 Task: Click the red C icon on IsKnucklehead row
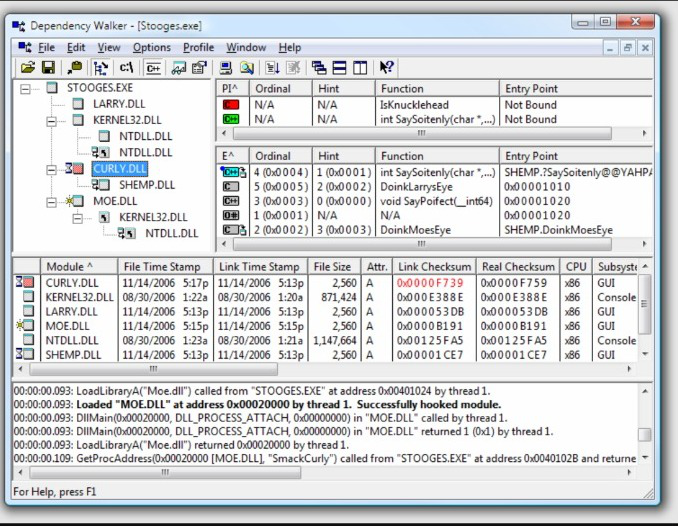pos(231,105)
